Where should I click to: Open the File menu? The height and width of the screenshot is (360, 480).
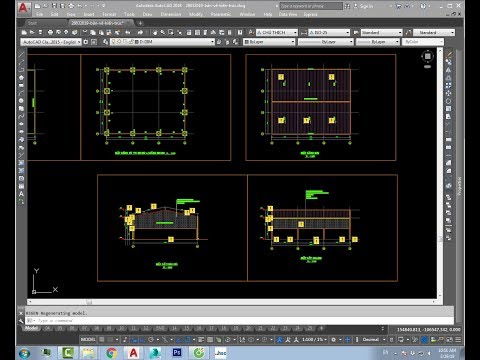point(39,14)
